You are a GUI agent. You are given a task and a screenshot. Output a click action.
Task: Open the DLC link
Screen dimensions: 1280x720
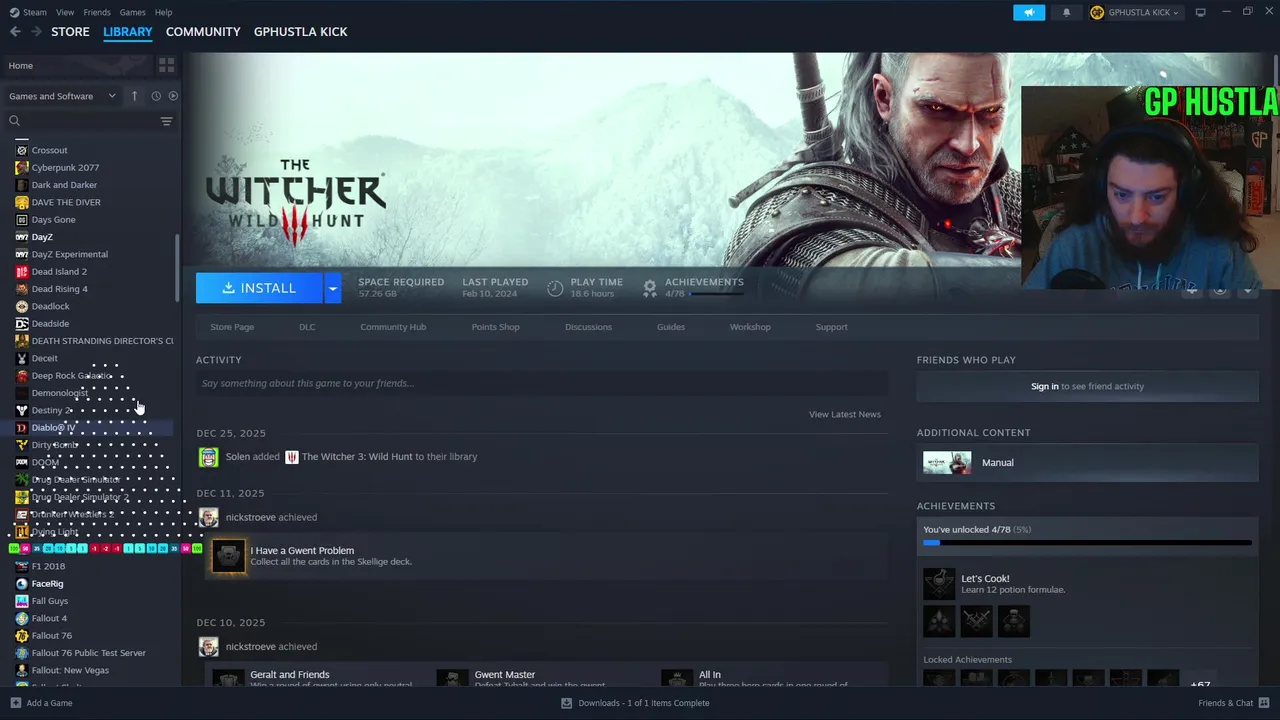click(307, 327)
